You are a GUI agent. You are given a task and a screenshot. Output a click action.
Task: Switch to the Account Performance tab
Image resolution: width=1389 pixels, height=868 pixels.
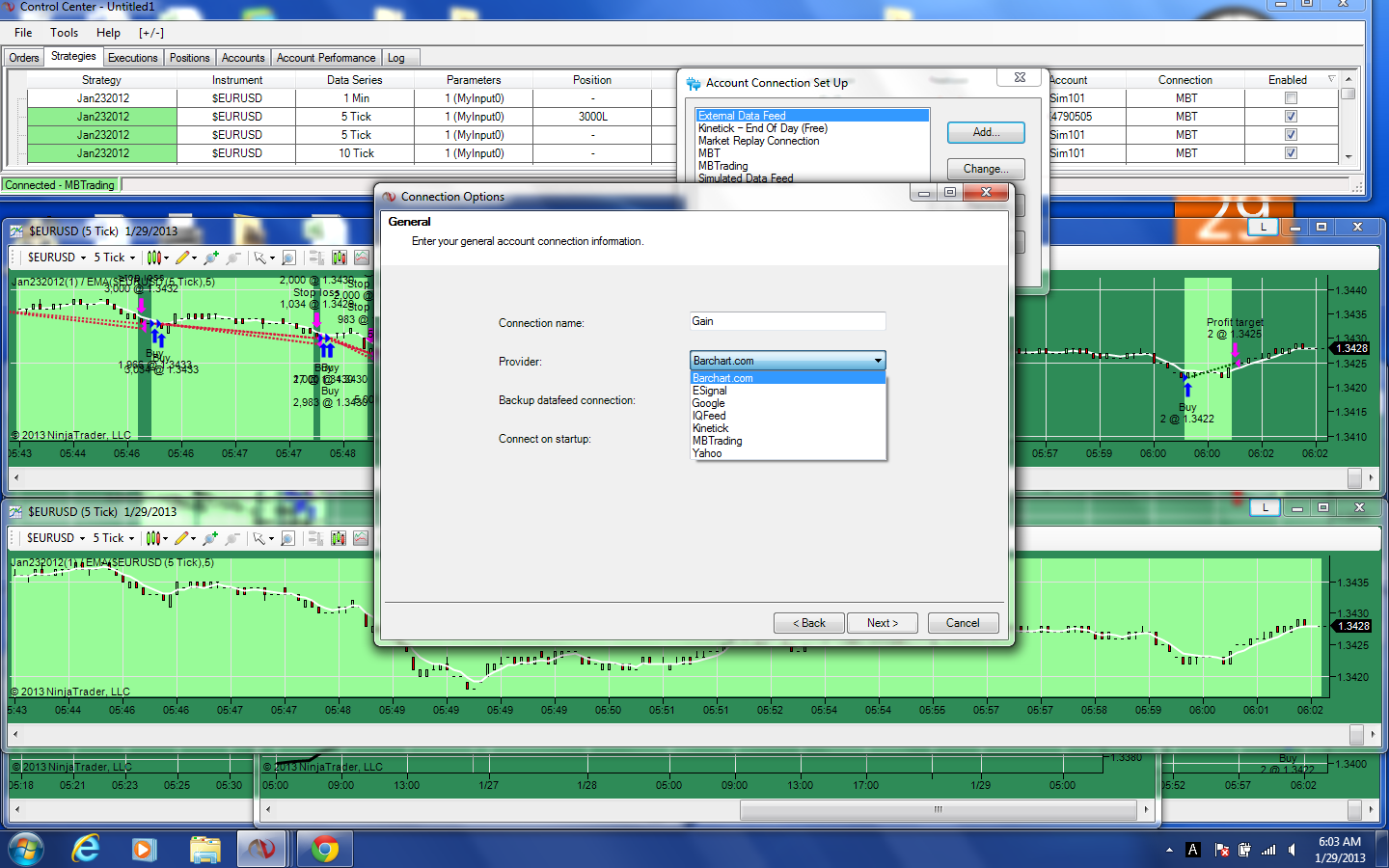pos(326,58)
